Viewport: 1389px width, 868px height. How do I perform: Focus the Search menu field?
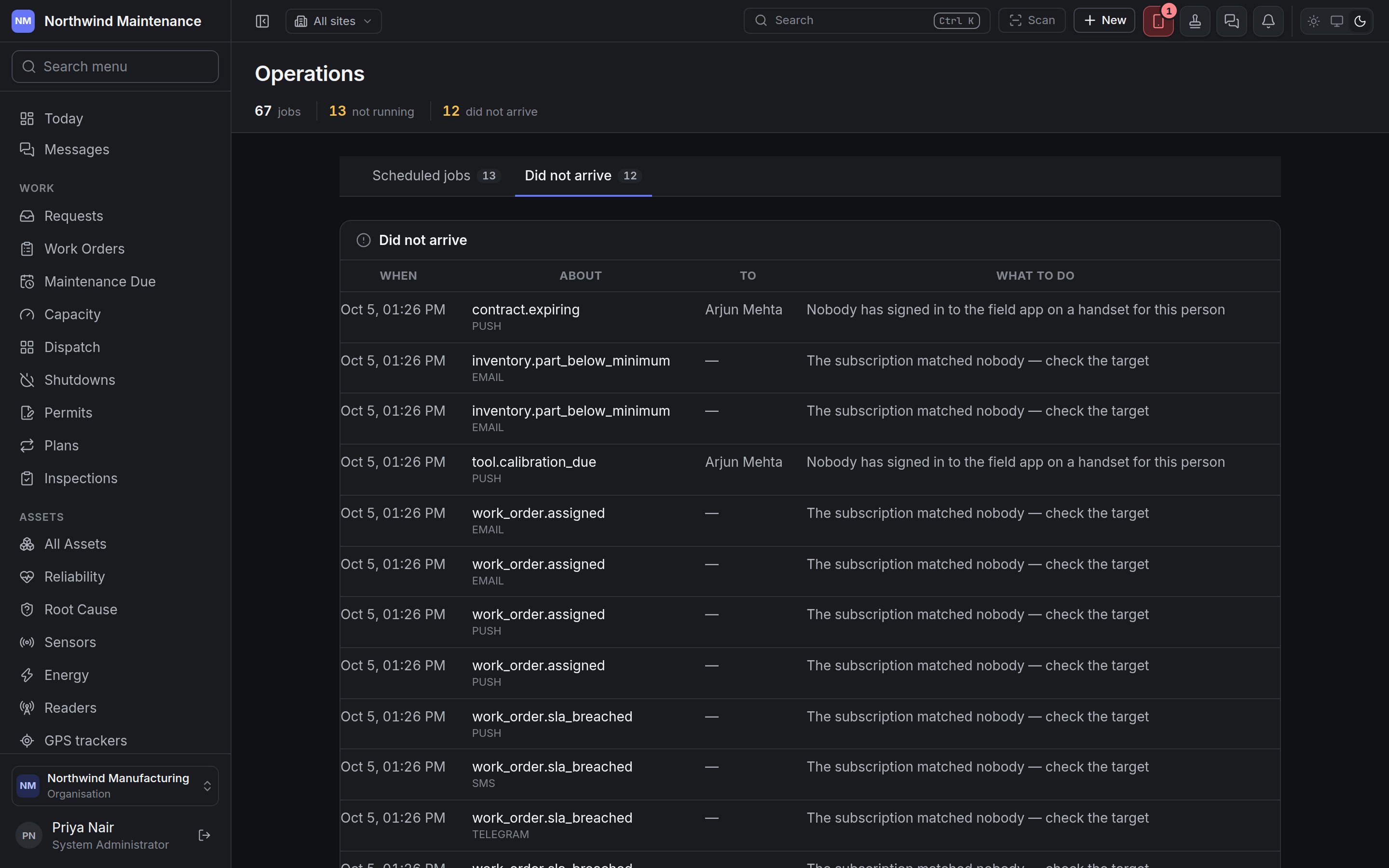(x=115, y=67)
